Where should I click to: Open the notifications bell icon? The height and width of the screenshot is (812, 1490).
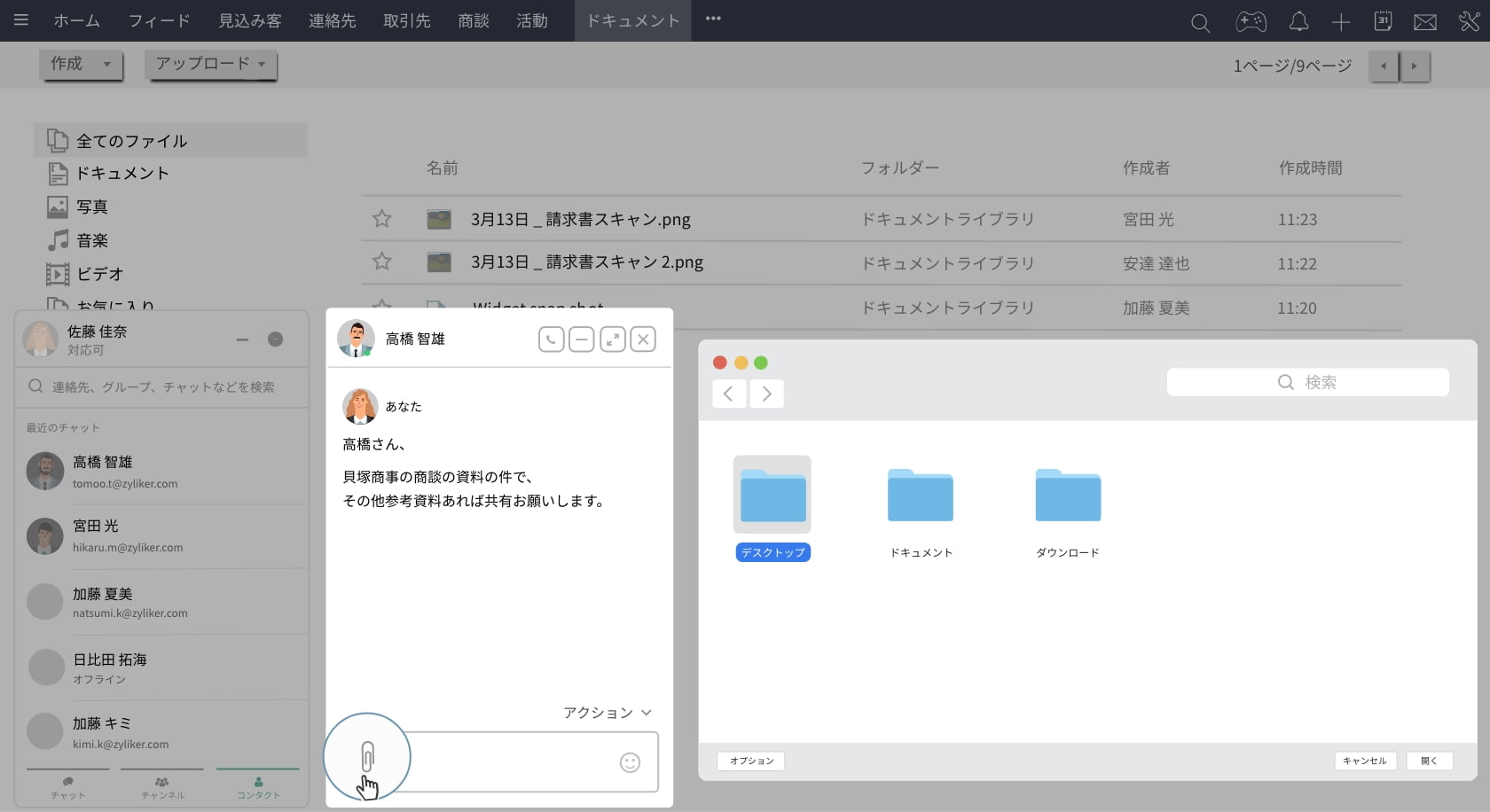1298,22
